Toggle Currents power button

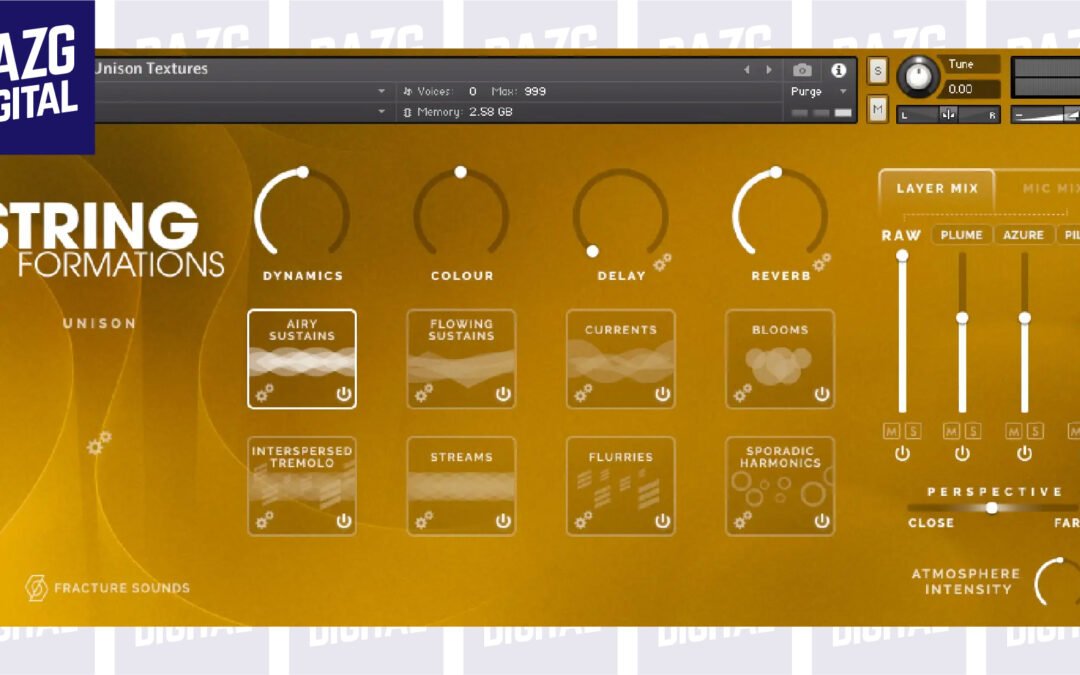point(663,394)
